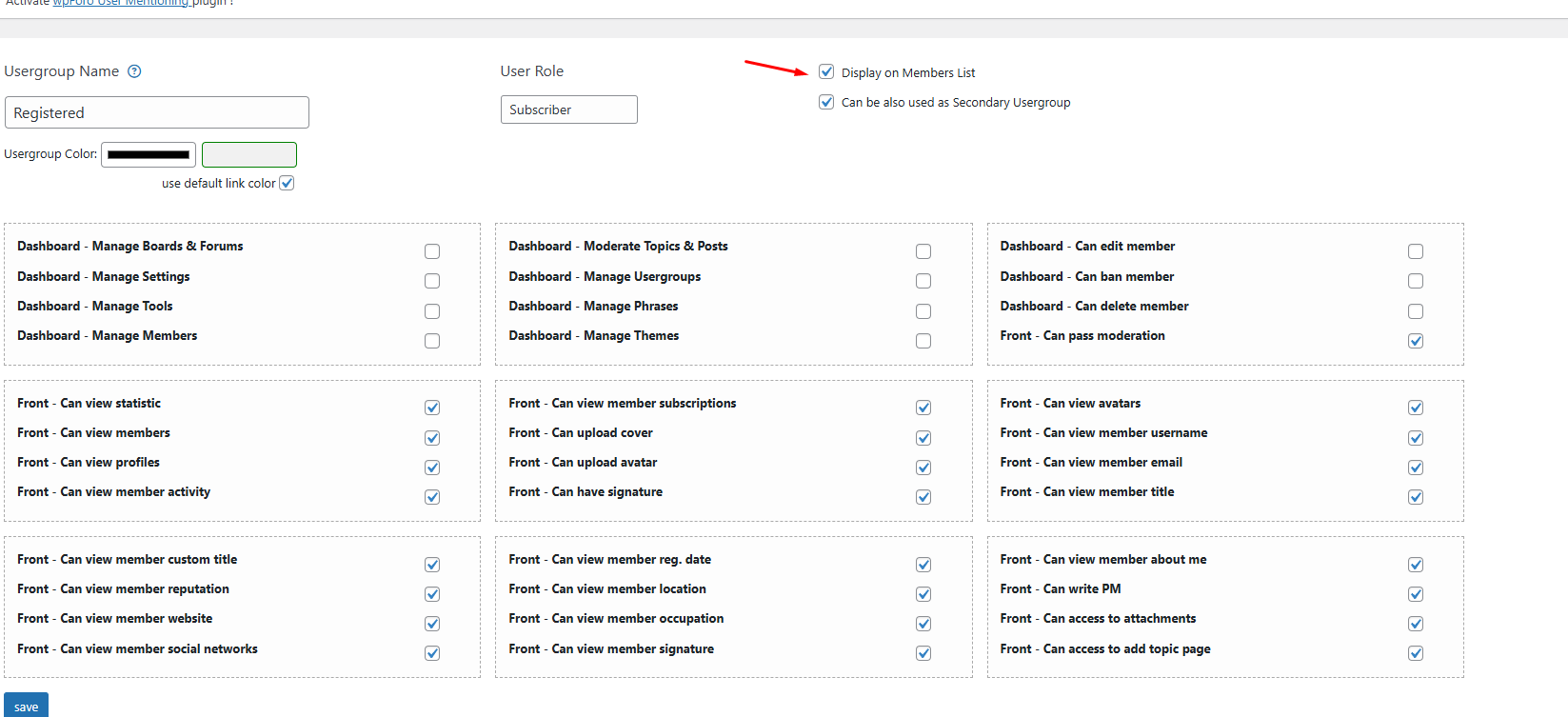
Task: Click the empty color value field
Action: click(249, 154)
